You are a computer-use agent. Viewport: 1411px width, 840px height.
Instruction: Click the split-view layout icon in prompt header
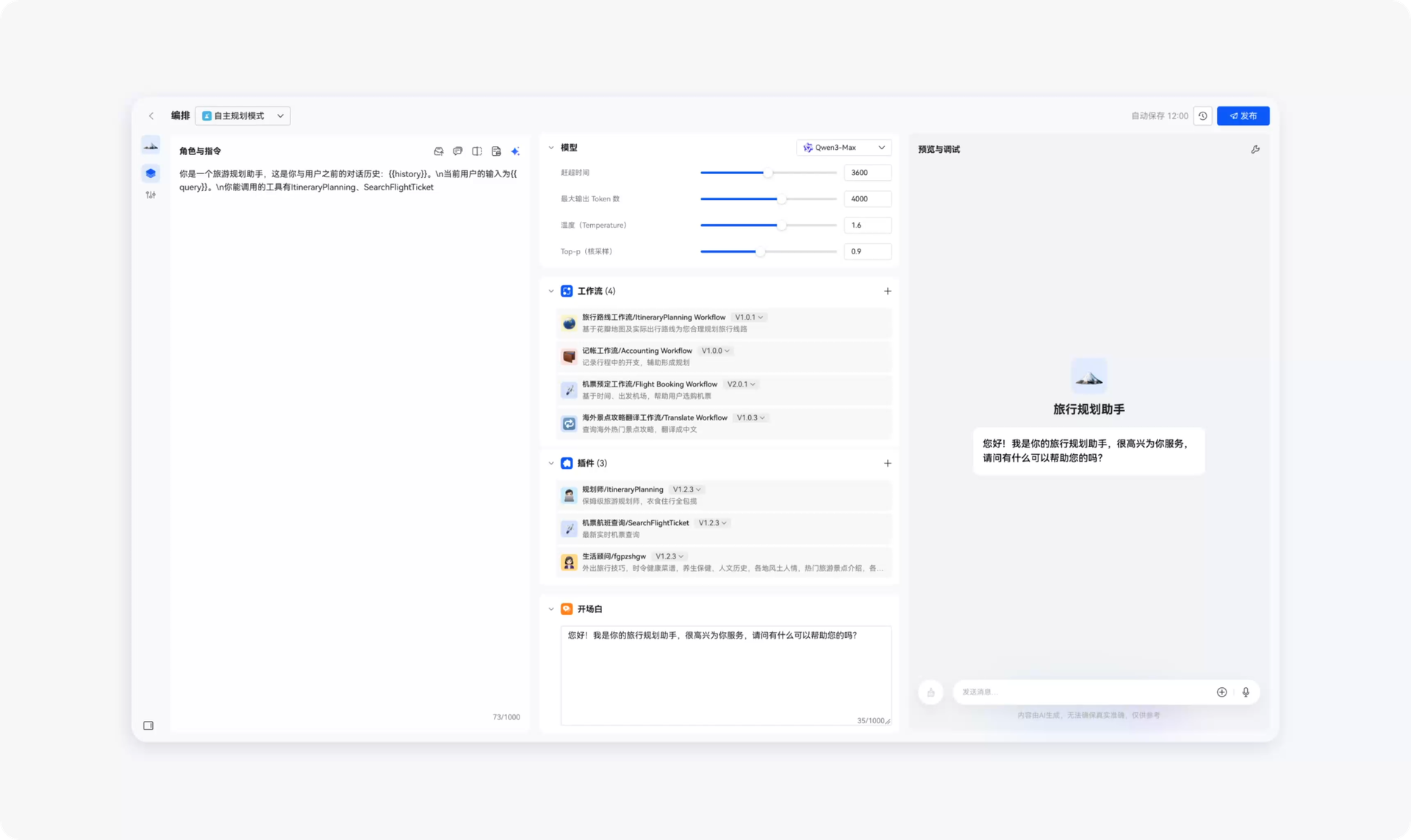click(477, 151)
